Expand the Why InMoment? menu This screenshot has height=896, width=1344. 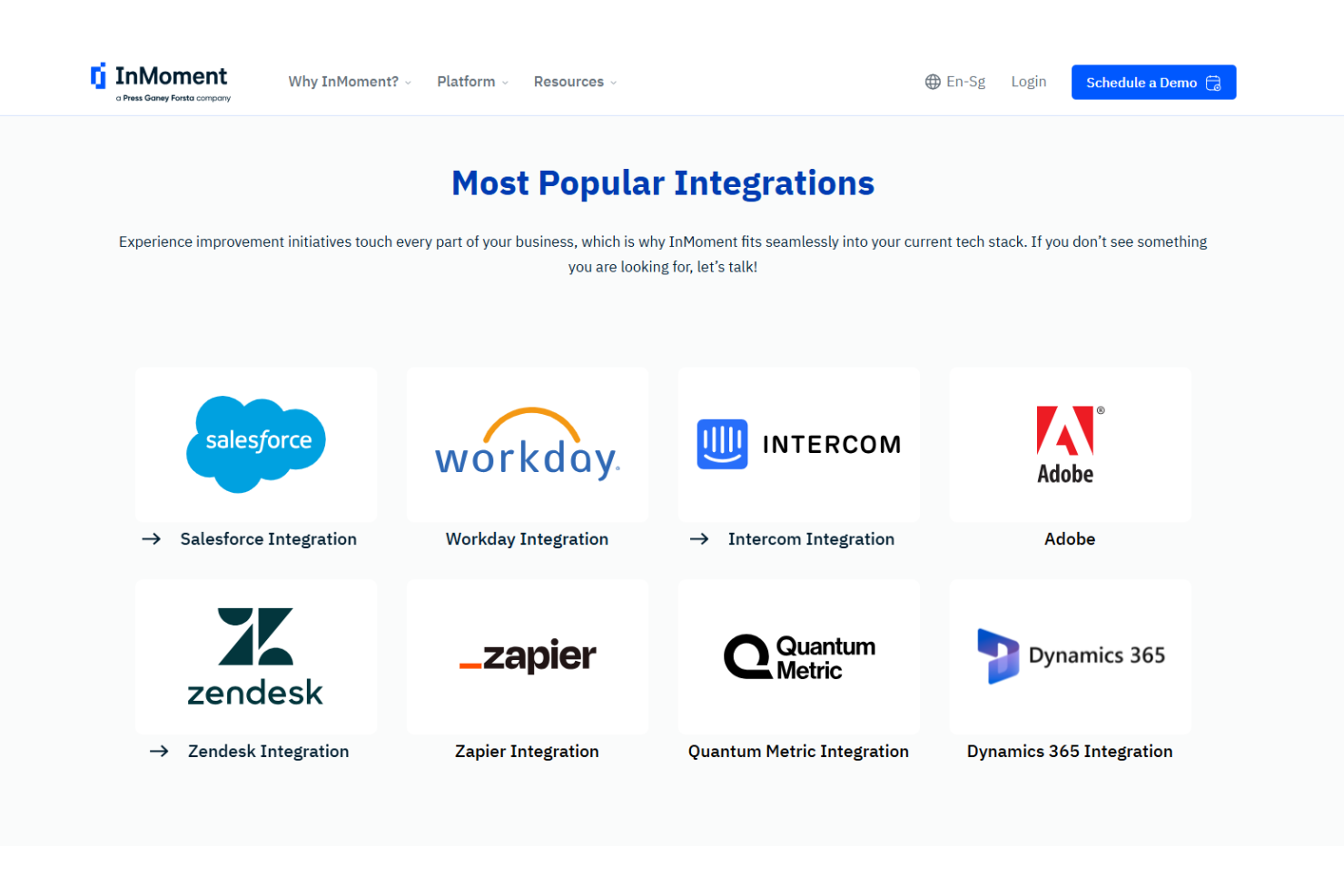click(x=350, y=82)
